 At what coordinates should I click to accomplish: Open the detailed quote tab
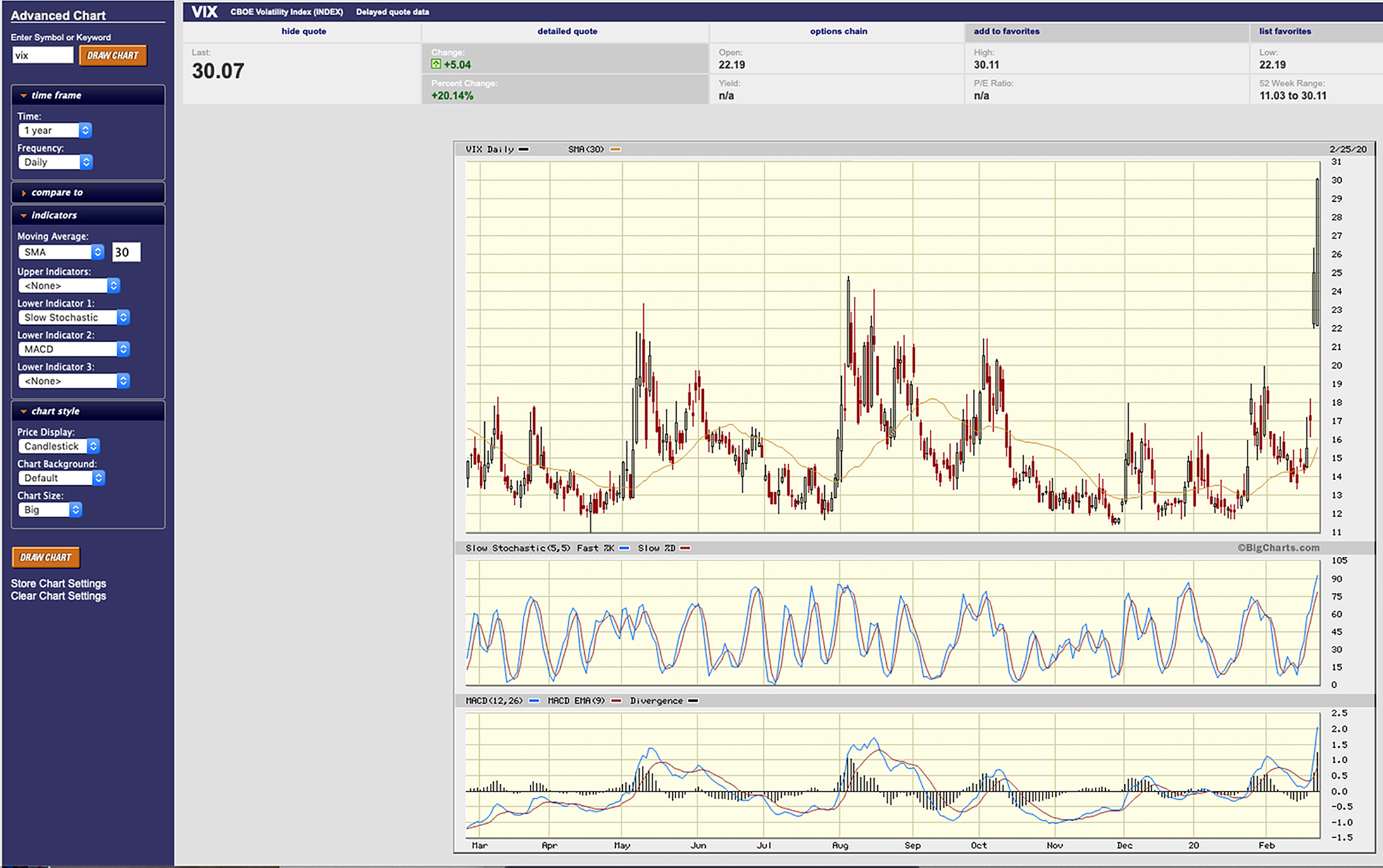point(567,31)
